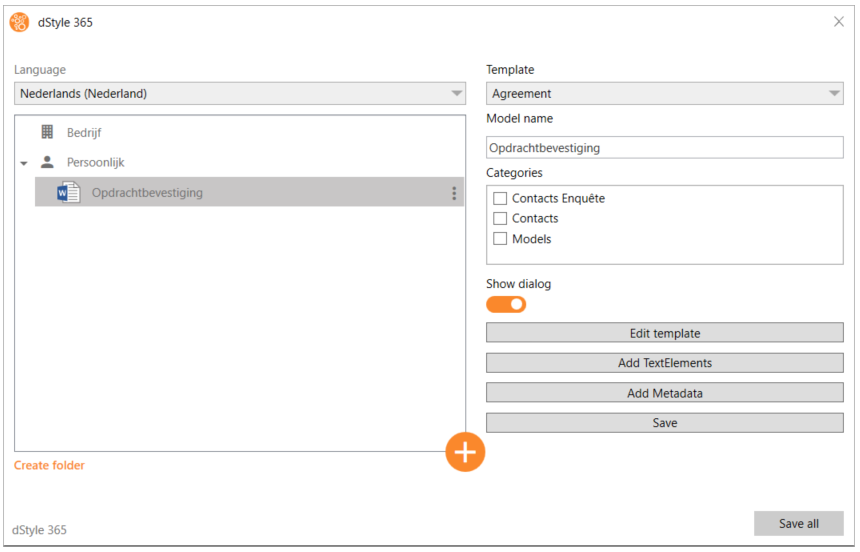
Task: Click the dStyle 365 logo icon
Action: tap(19, 22)
